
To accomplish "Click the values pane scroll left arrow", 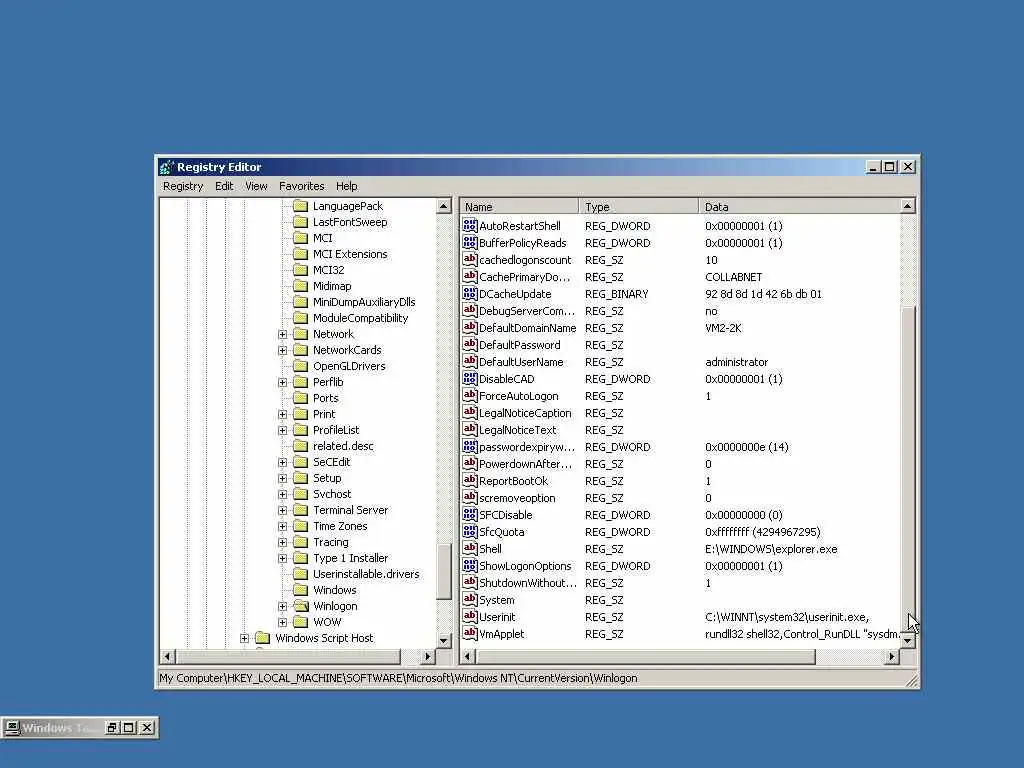I will coord(468,656).
